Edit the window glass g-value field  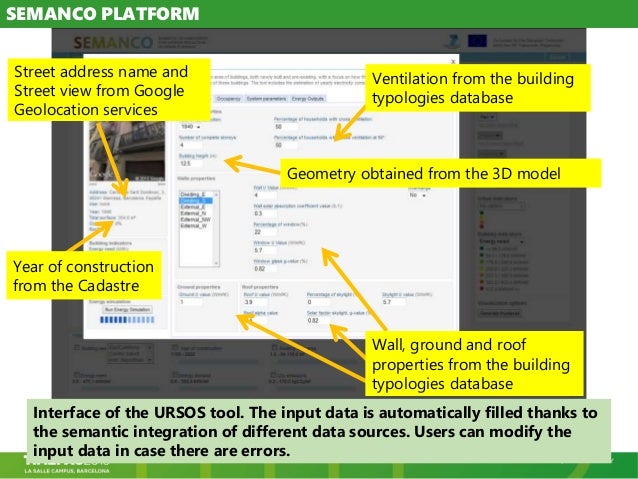click(265, 269)
